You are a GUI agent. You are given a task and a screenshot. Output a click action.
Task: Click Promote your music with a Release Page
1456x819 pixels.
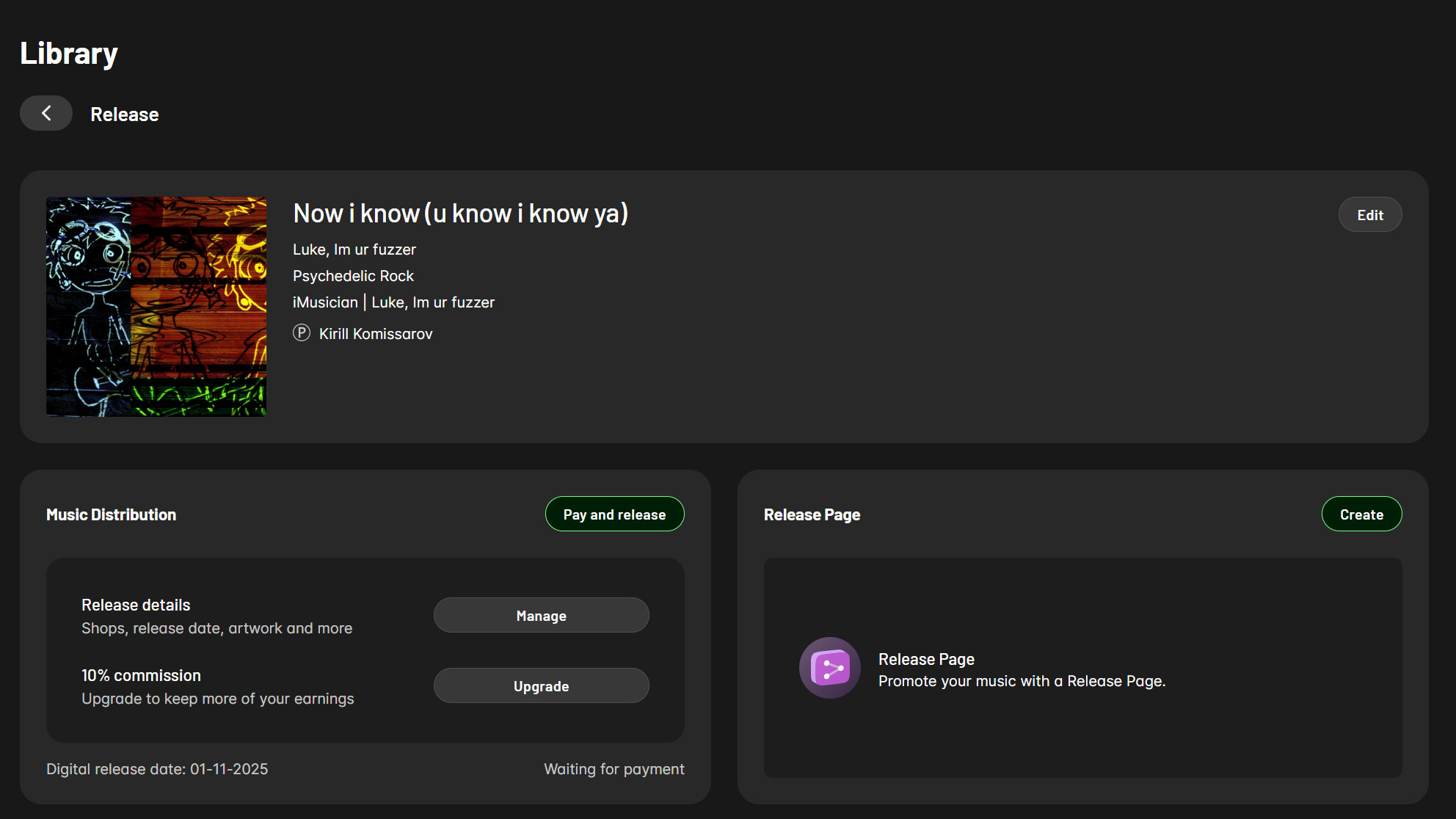[1022, 681]
